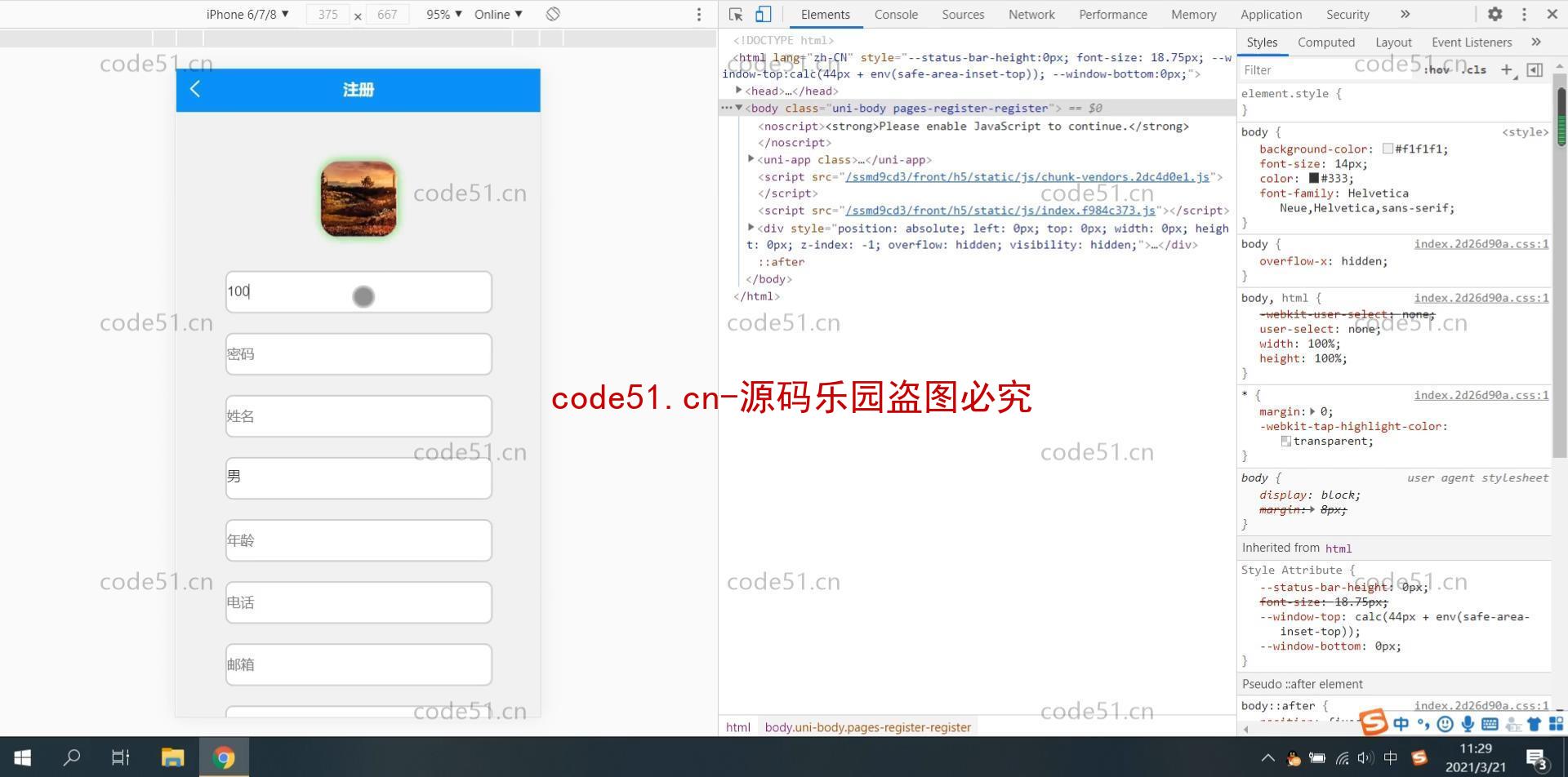Viewport: 1568px width, 777px height.
Task: Open DevTools customize menu dots
Action: tap(1524, 14)
